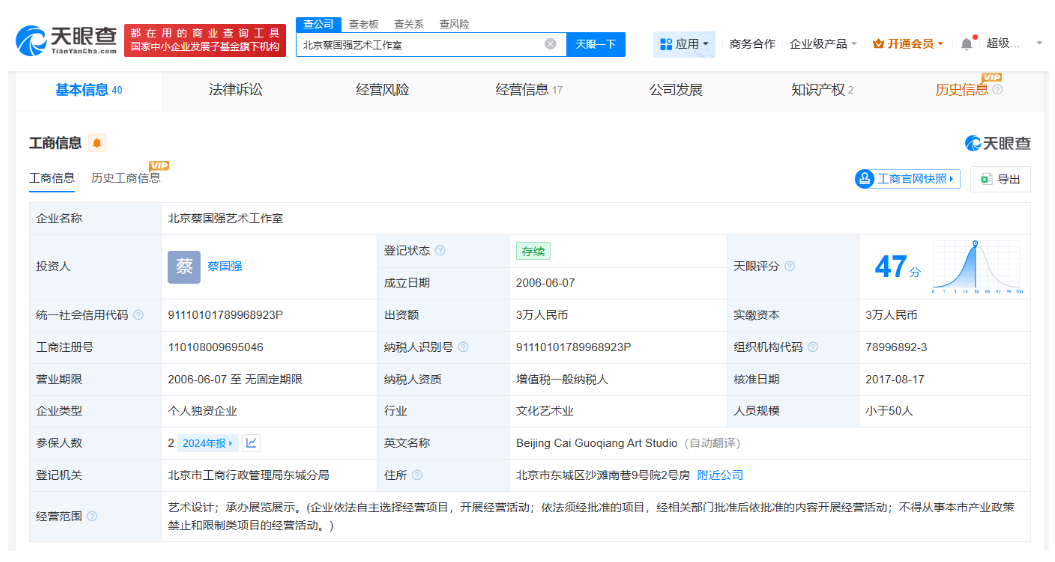The height and width of the screenshot is (562, 1055).
Task: Select the 公司发展 tab
Action: click(x=676, y=90)
